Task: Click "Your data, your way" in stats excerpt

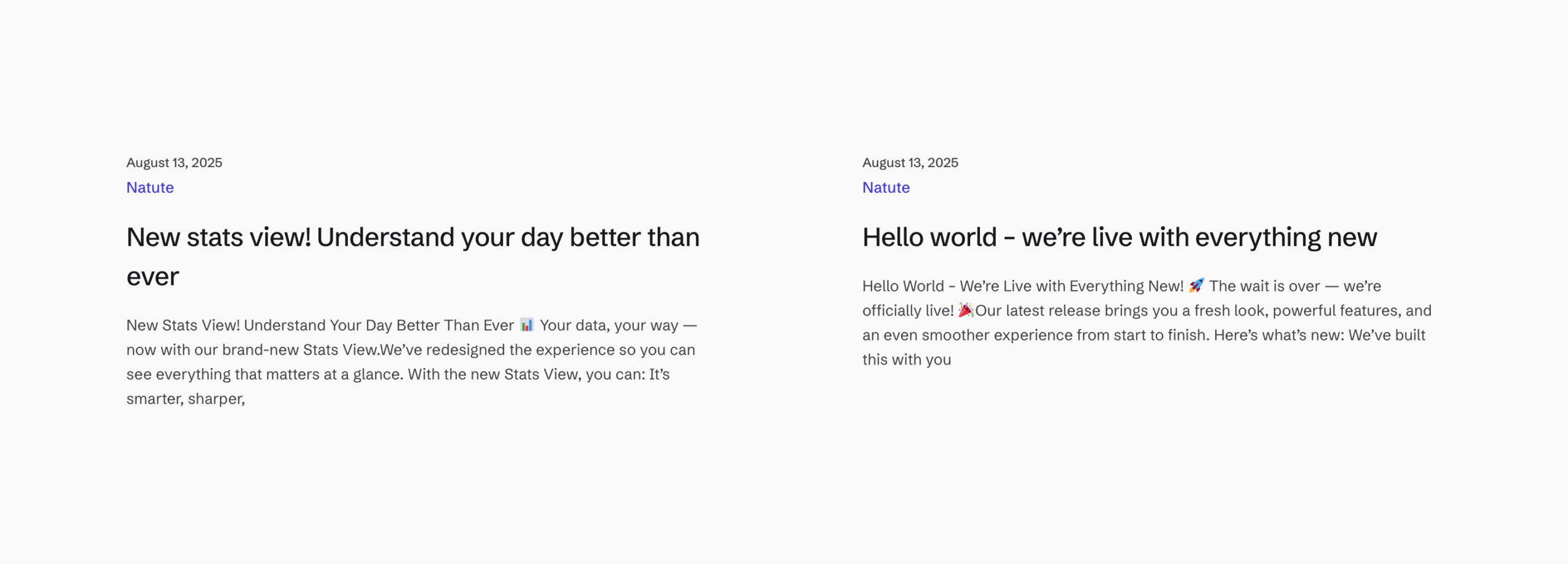Action: coord(609,325)
